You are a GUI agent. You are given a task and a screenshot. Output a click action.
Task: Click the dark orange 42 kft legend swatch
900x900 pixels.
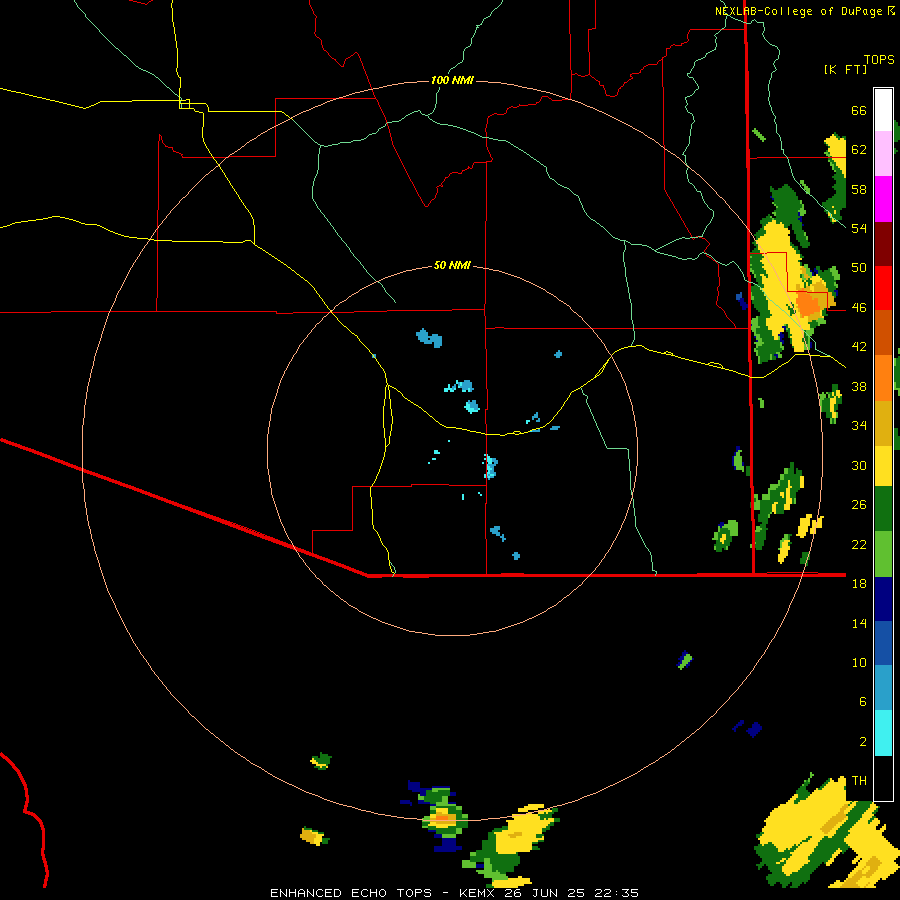(883, 332)
